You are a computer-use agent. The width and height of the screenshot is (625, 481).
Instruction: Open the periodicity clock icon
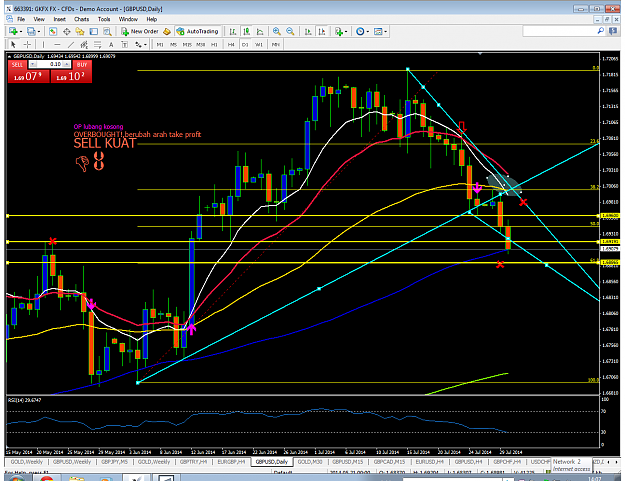tap(360, 31)
